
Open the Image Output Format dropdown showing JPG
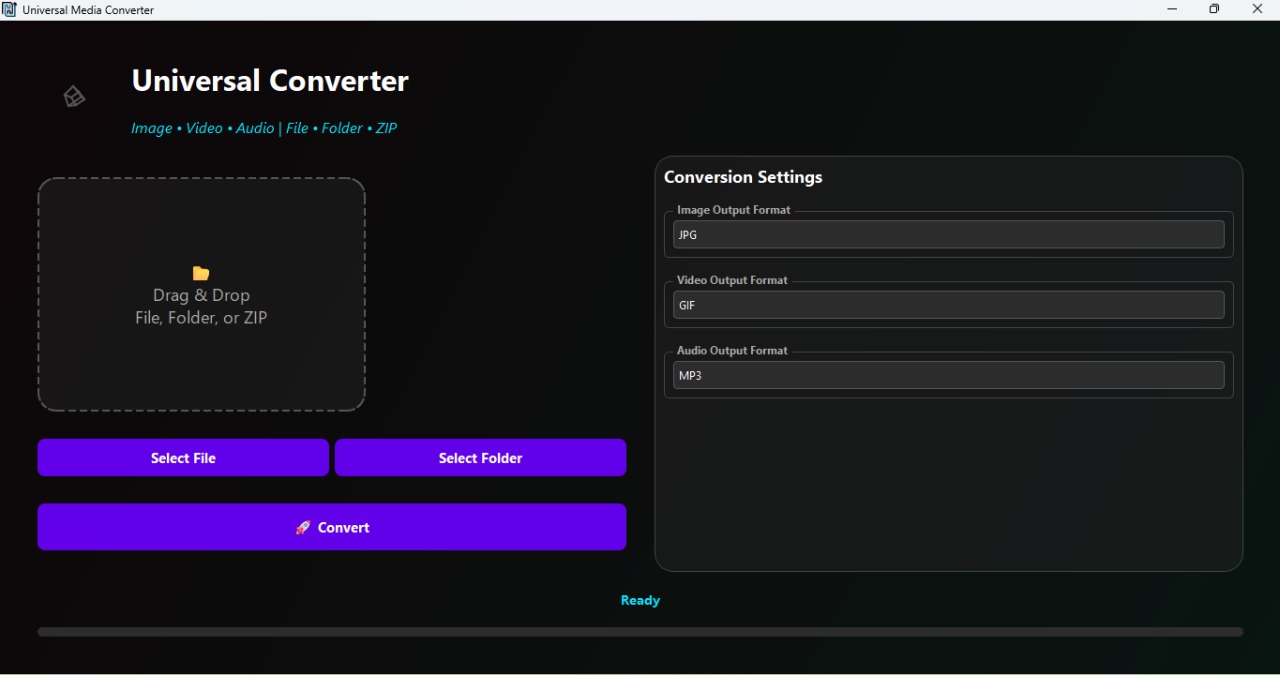pyautogui.click(x=948, y=234)
